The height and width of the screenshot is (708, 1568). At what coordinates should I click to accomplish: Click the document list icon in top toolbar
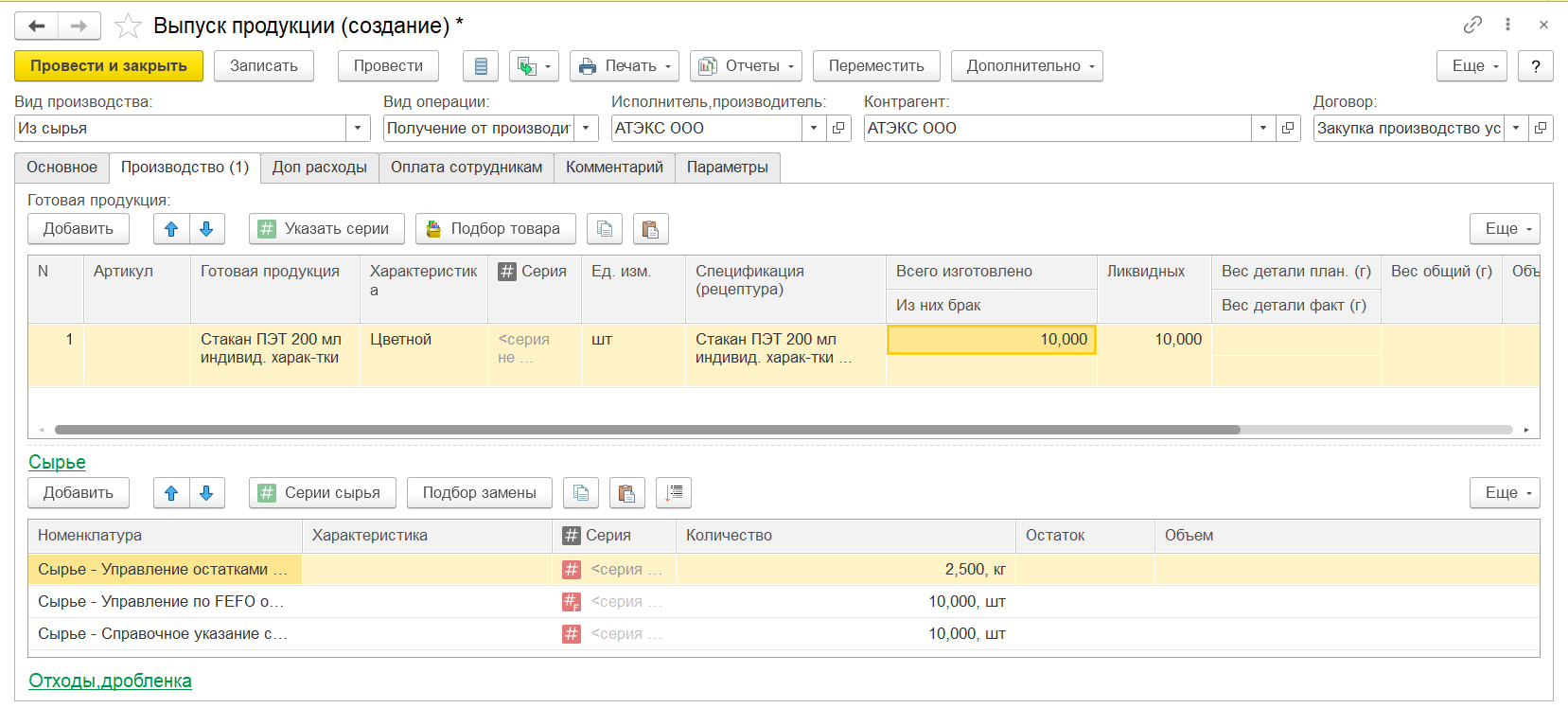coord(481,66)
